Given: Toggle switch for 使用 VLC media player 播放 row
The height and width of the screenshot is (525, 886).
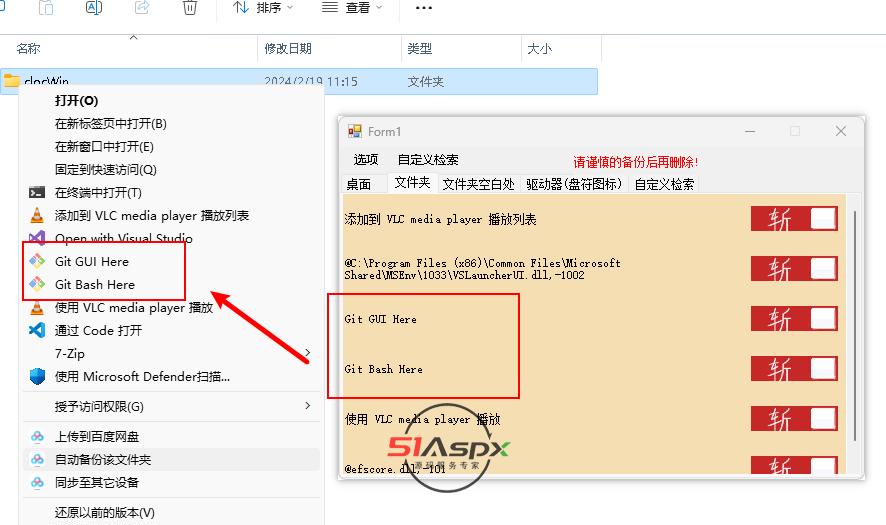Looking at the screenshot, I should (x=794, y=419).
